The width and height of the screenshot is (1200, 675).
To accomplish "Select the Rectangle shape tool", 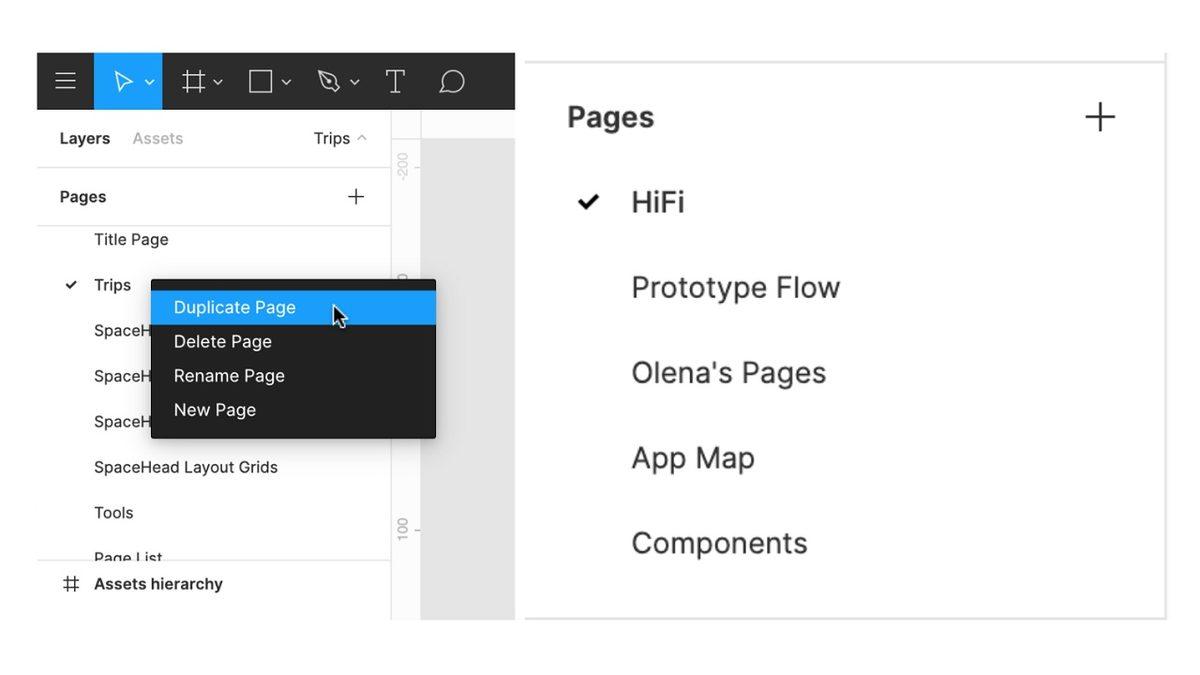I will pos(260,81).
